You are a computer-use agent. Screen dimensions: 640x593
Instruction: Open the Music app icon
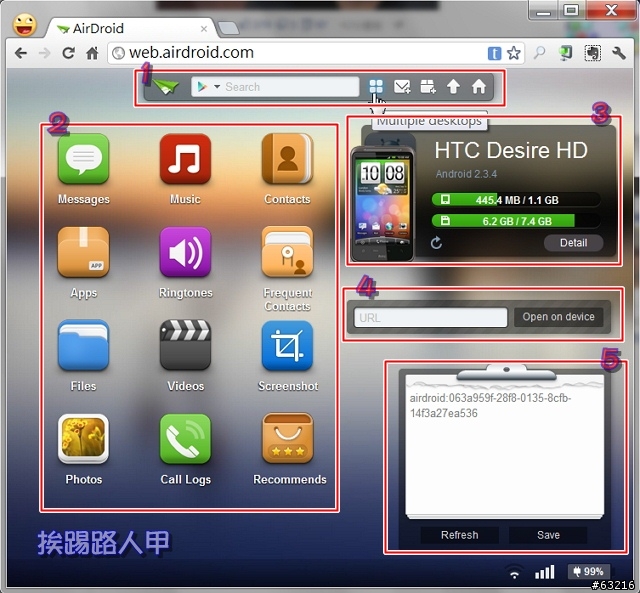(x=185, y=159)
